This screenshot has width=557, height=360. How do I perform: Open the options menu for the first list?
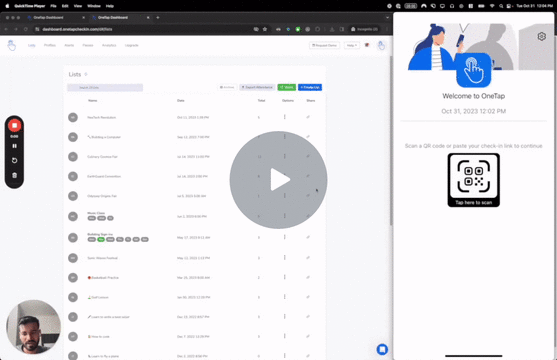[285, 117]
